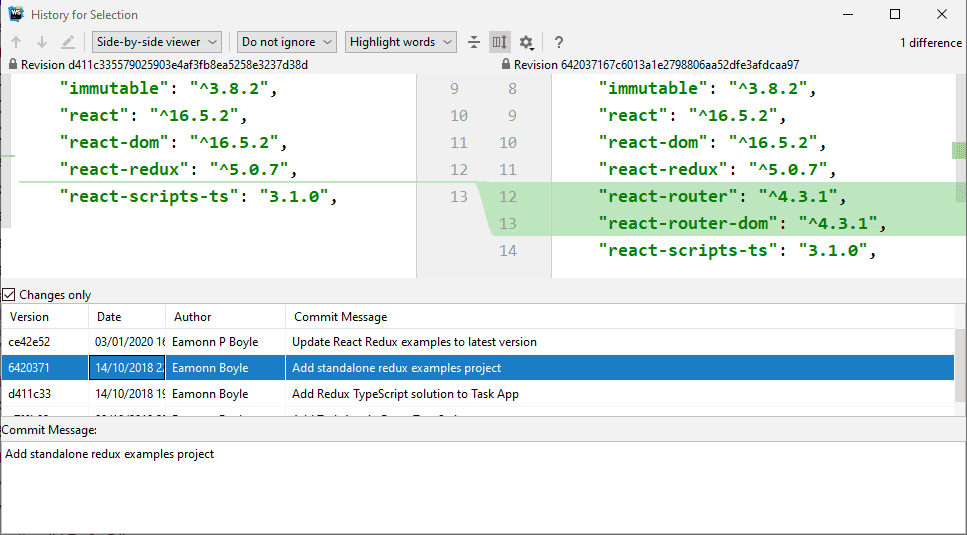
Task: Click left revision d411c335 label
Action: [164, 65]
